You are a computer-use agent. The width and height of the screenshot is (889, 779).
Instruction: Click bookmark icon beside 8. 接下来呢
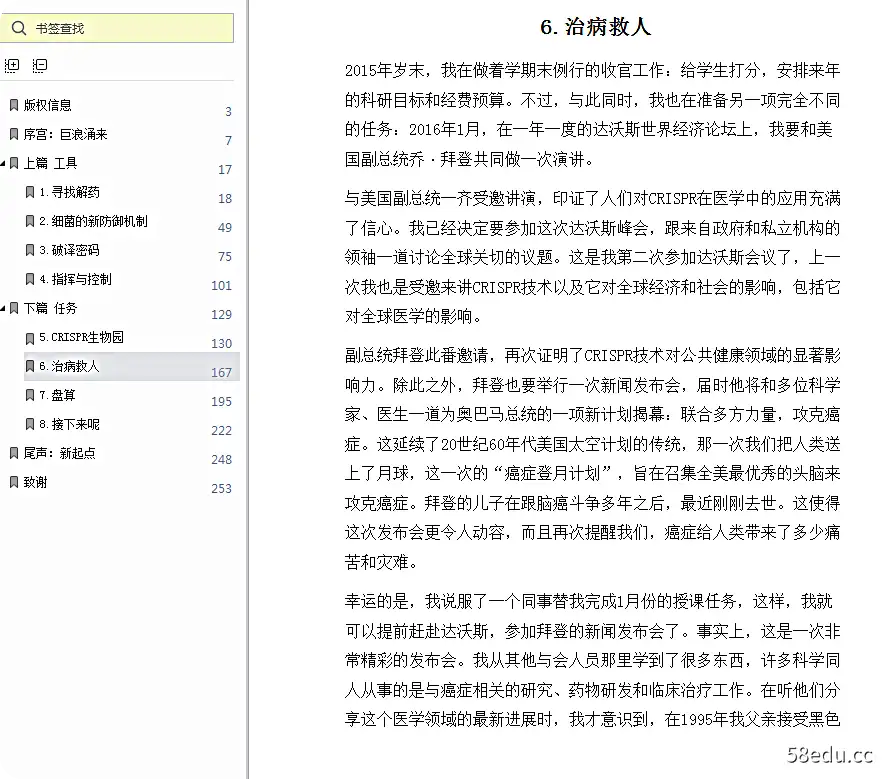coord(30,424)
